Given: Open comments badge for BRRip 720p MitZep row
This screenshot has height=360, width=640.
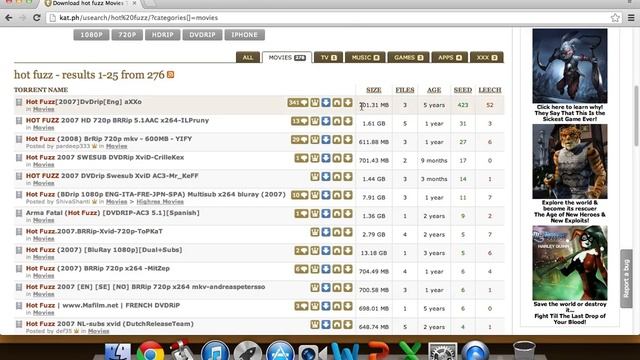Looking at the screenshot, I should tap(301, 269).
